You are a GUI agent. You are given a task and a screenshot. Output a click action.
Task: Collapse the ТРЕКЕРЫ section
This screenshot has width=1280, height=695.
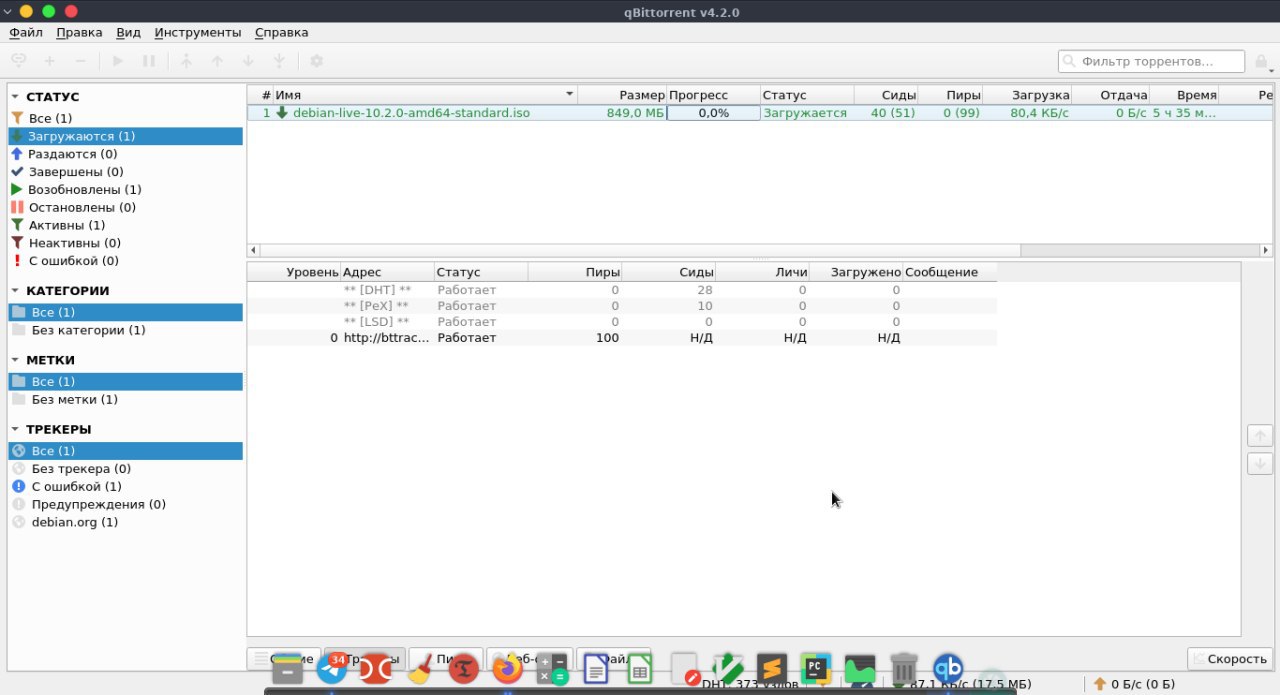[x=15, y=429]
